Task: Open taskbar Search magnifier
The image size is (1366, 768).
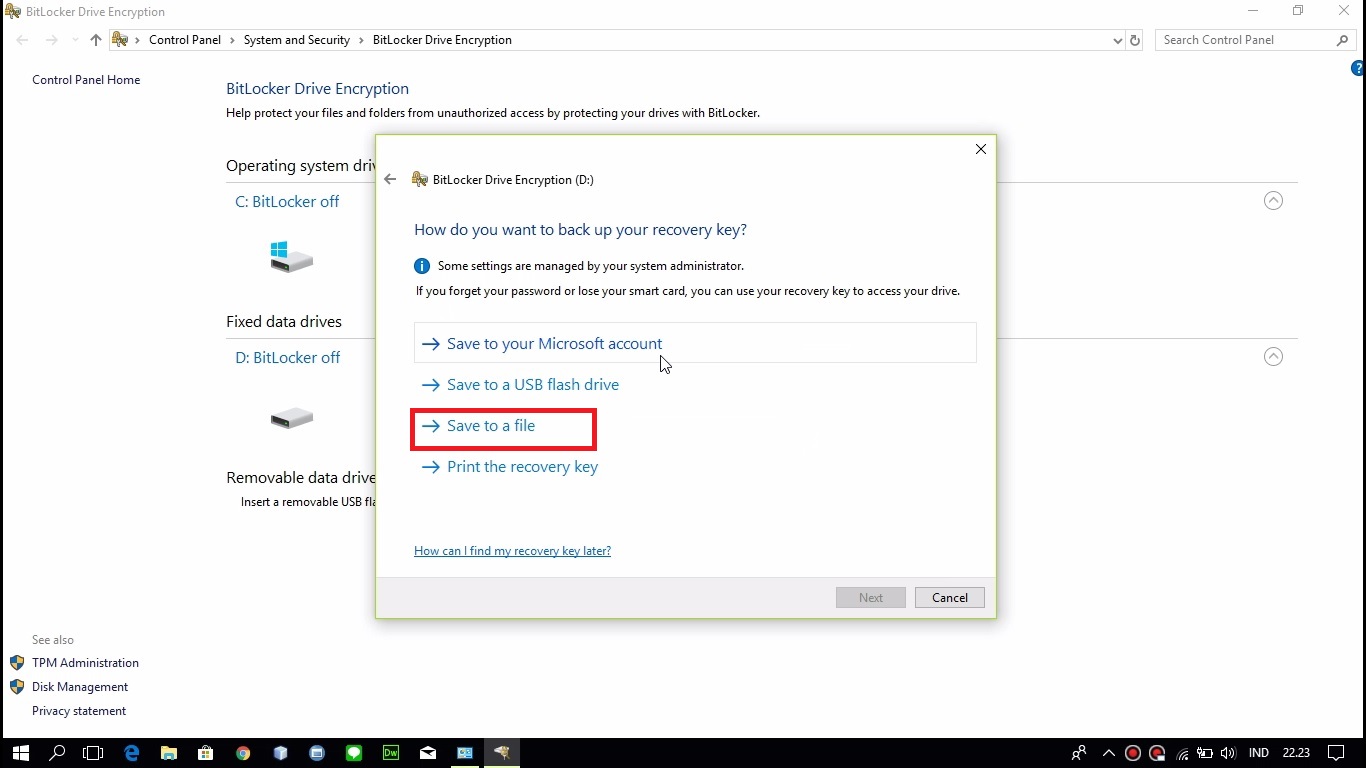Action: pyautogui.click(x=57, y=753)
